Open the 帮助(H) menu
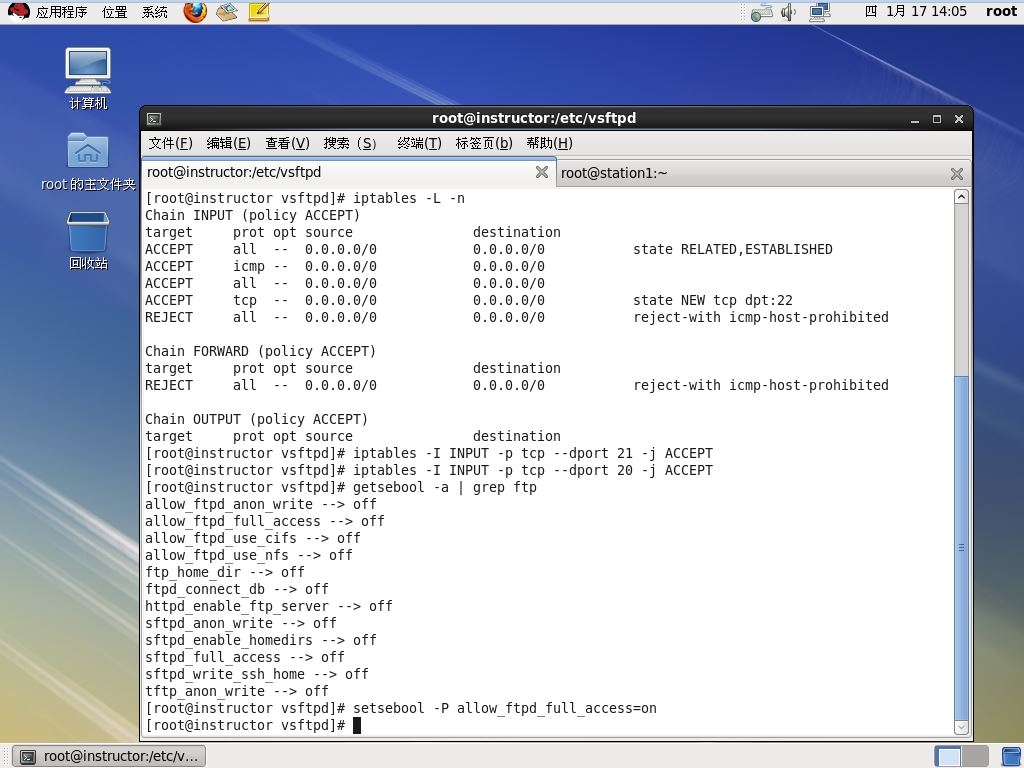The width and height of the screenshot is (1024, 768). tap(549, 143)
